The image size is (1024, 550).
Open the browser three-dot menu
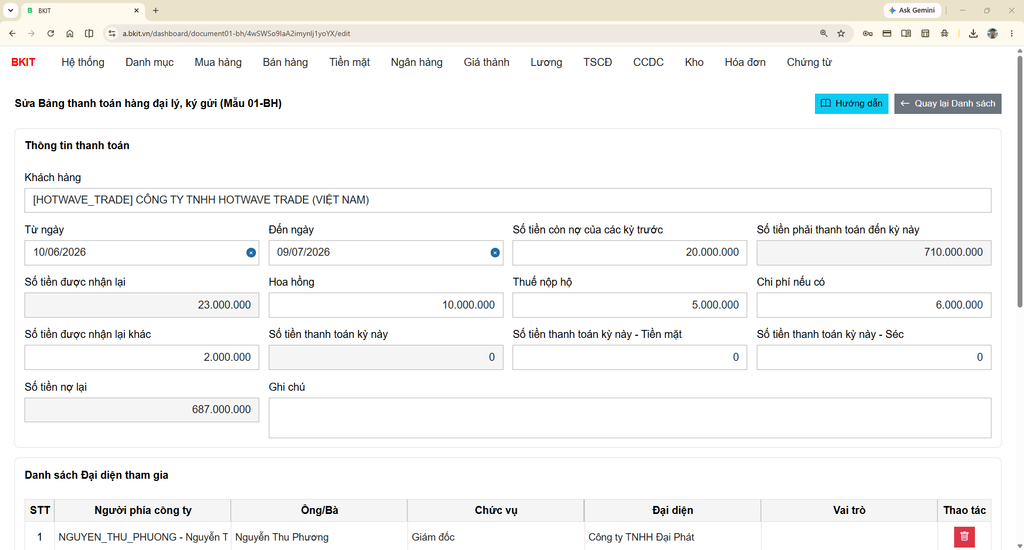click(x=1012, y=33)
